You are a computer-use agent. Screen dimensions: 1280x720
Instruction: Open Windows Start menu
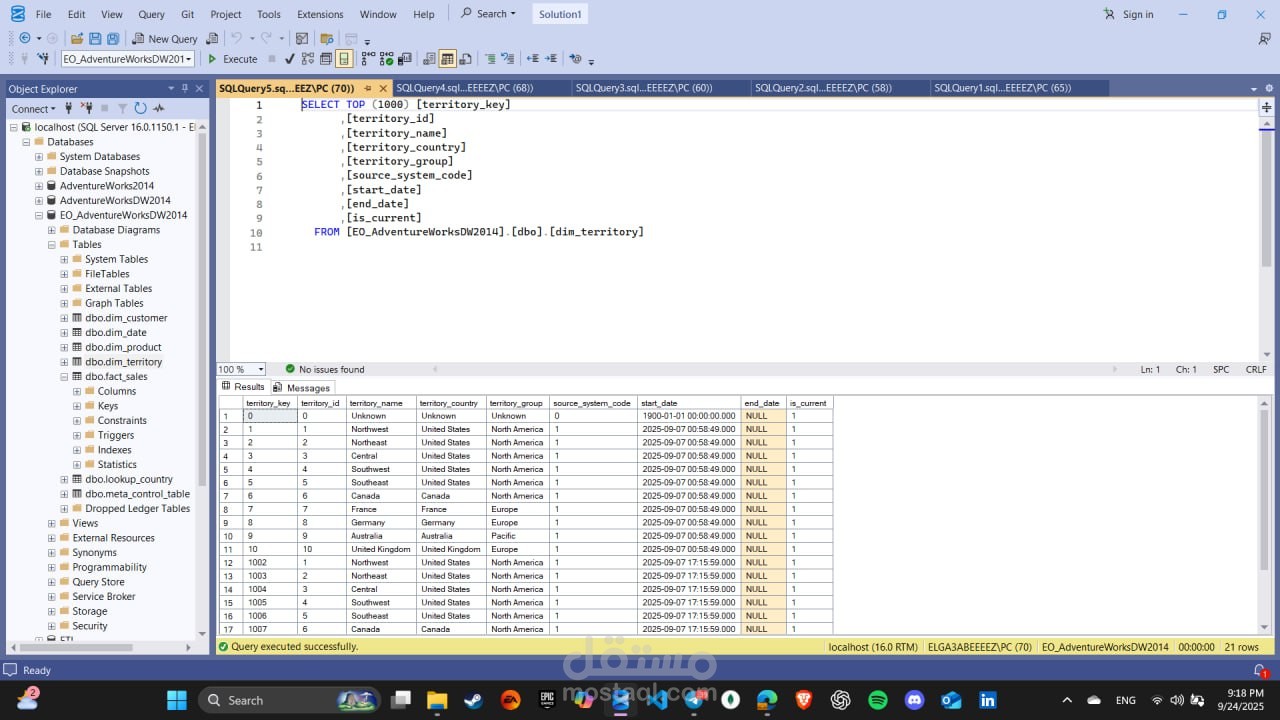point(177,700)
